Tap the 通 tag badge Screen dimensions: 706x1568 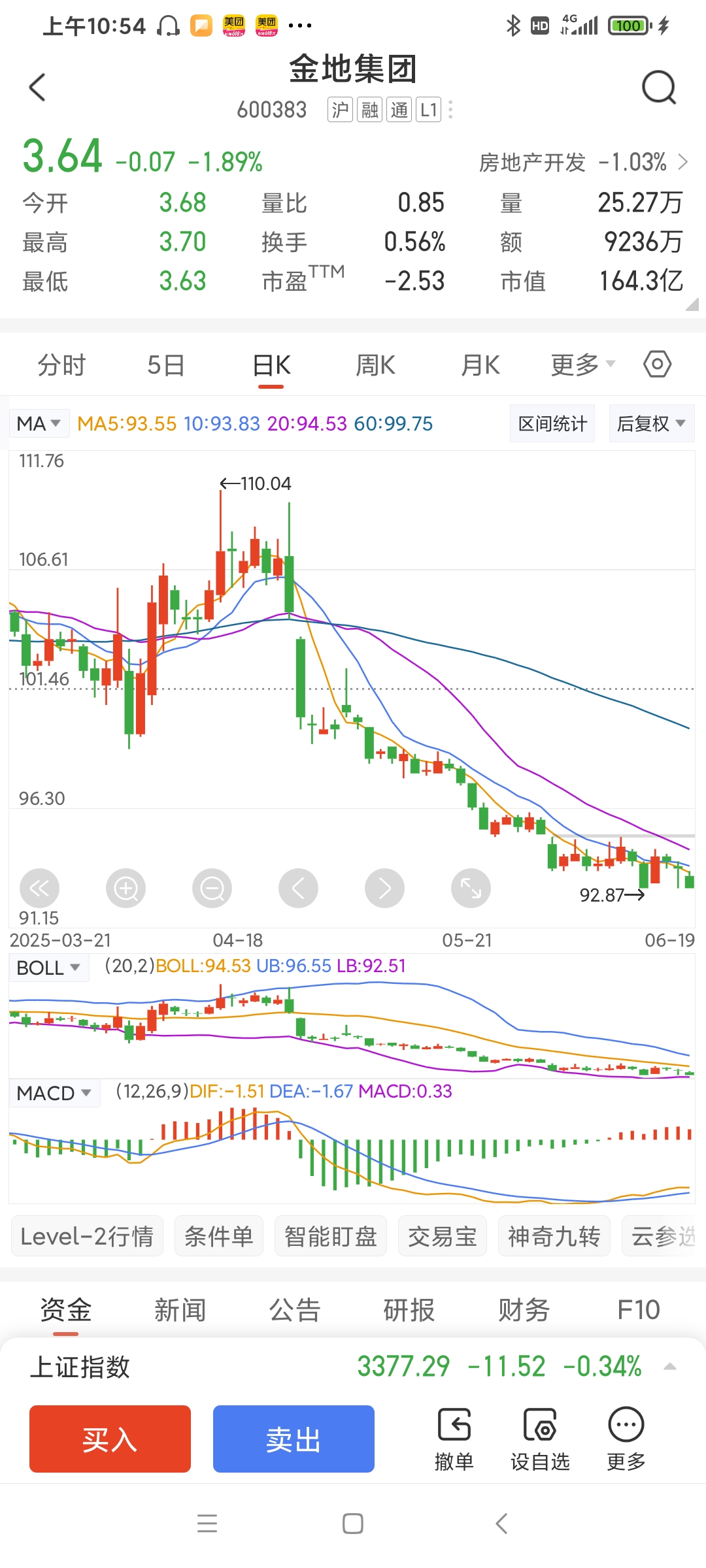[x=399, y=110]
